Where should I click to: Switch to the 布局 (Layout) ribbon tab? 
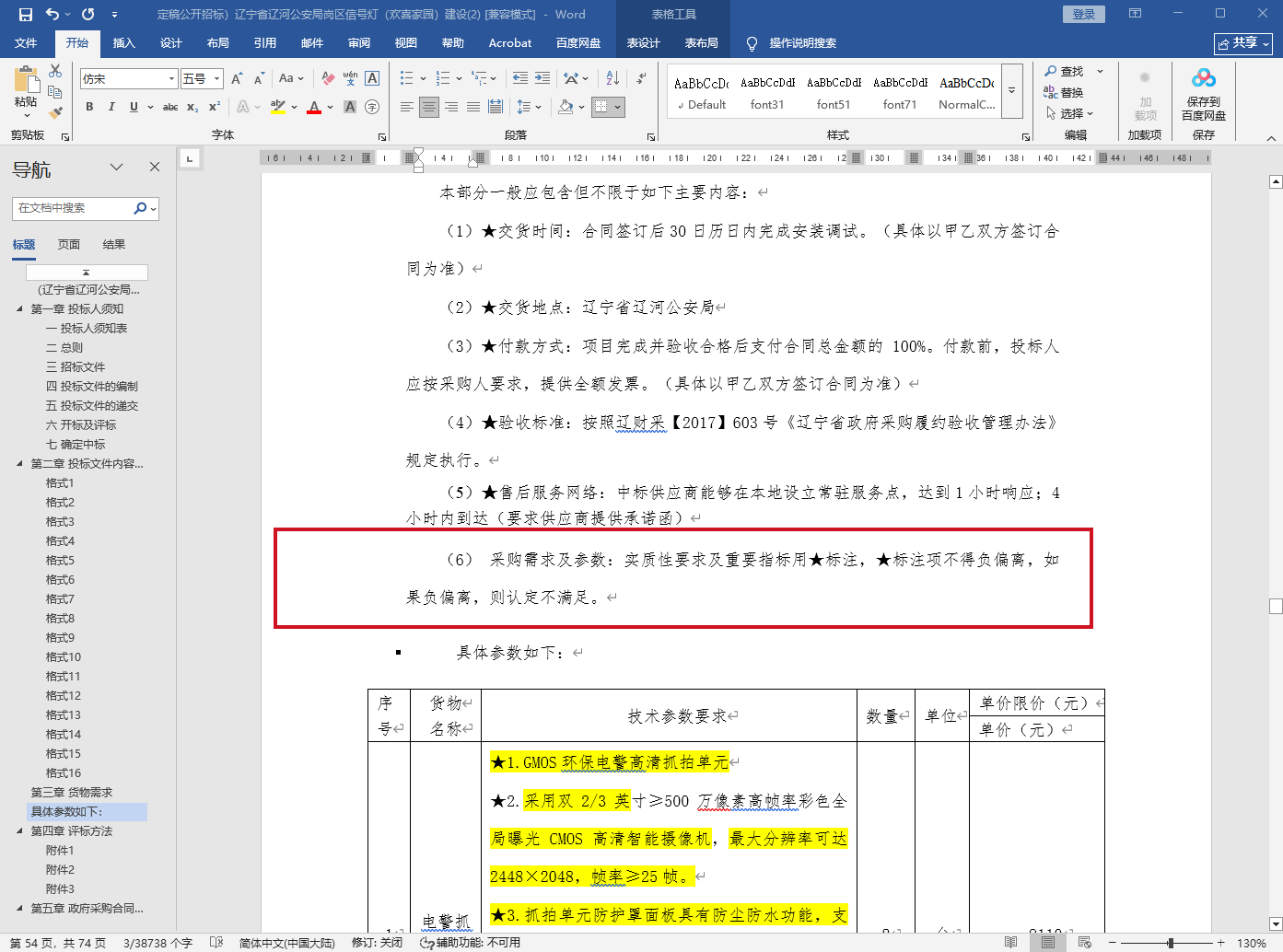tap(218, 43)
